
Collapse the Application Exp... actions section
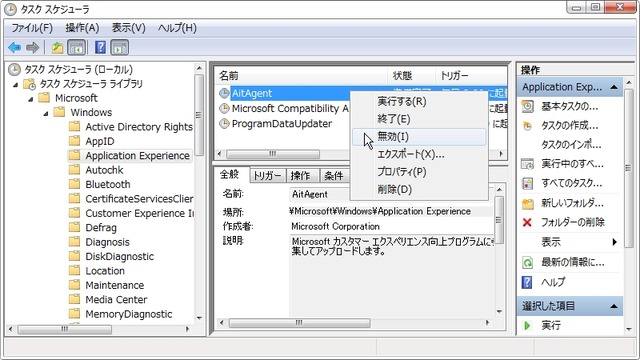614,87
